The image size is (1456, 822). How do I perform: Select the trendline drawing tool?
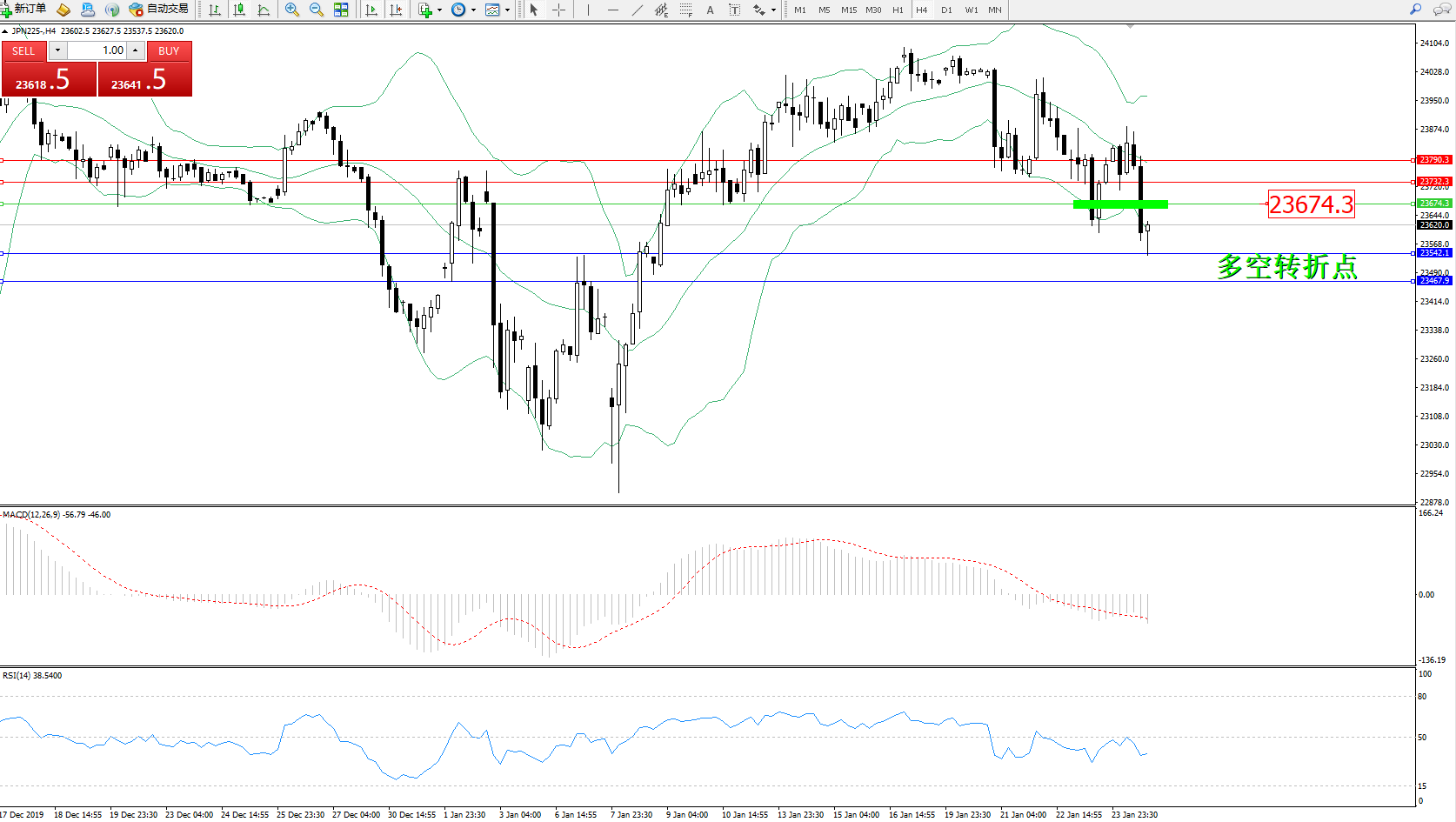(638, 10)
